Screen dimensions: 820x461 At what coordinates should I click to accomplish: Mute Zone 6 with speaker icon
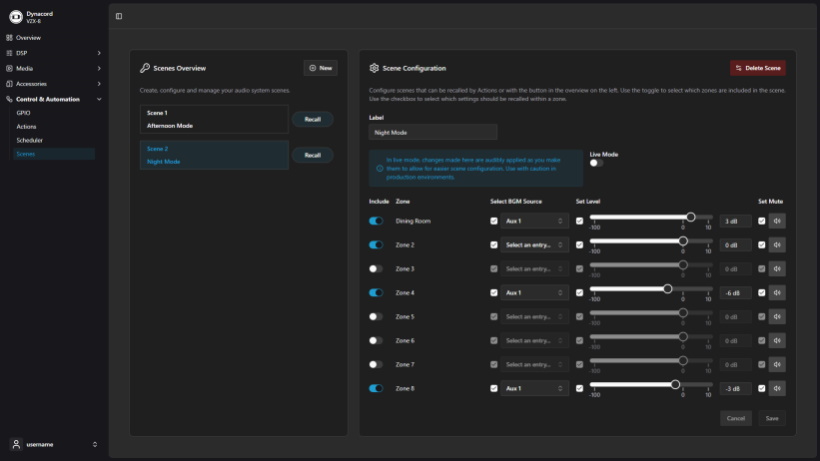point(777,340)
